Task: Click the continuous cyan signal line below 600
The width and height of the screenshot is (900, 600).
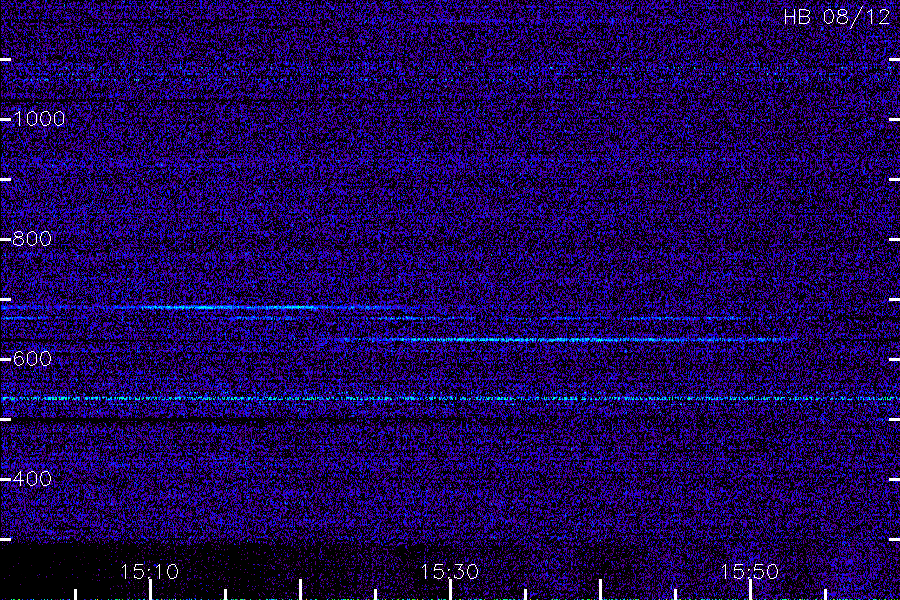Action: click(450, 398)
